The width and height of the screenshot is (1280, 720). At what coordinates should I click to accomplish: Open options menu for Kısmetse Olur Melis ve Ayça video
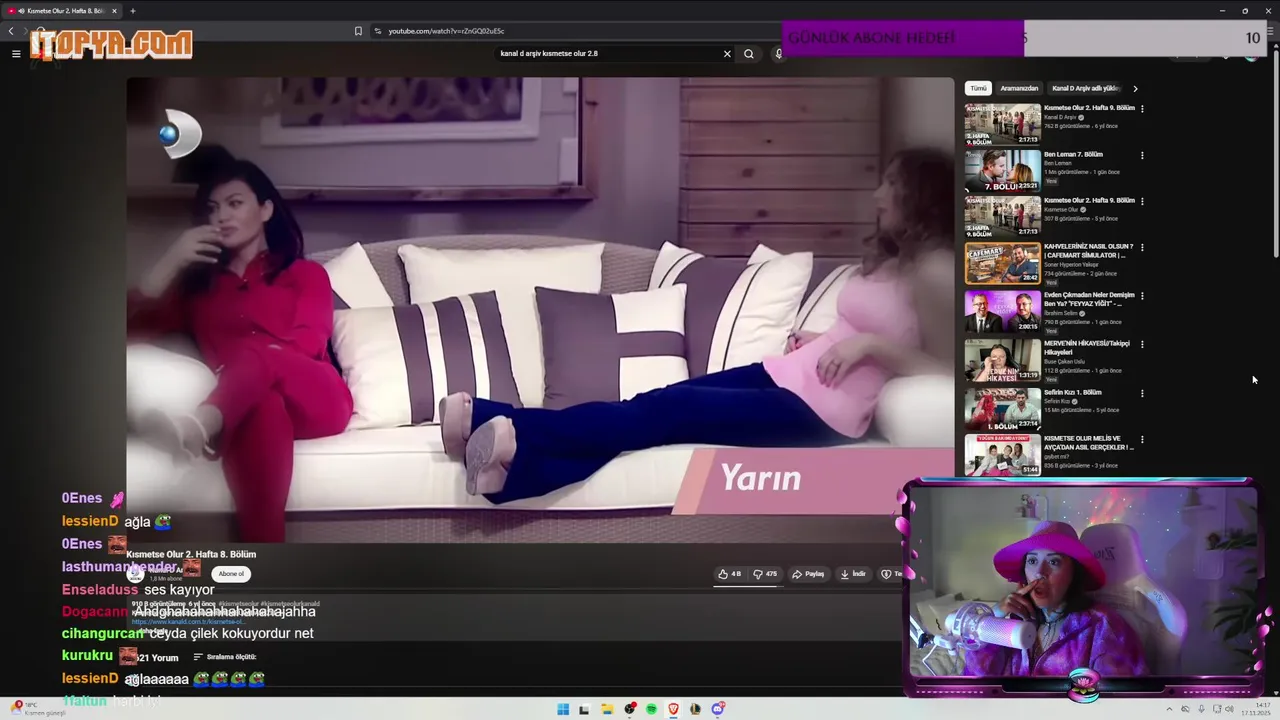[x=1142, y=439]
